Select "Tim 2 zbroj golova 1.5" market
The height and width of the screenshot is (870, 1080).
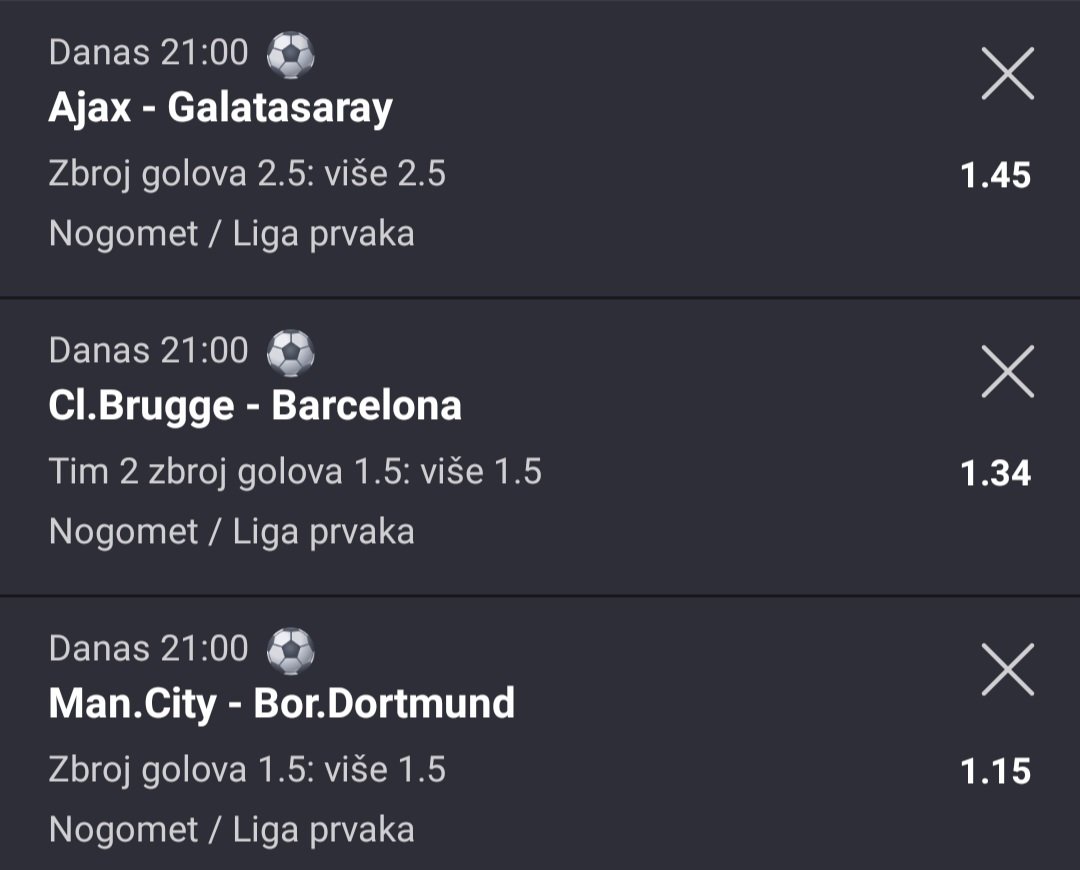tap(295, 472)
